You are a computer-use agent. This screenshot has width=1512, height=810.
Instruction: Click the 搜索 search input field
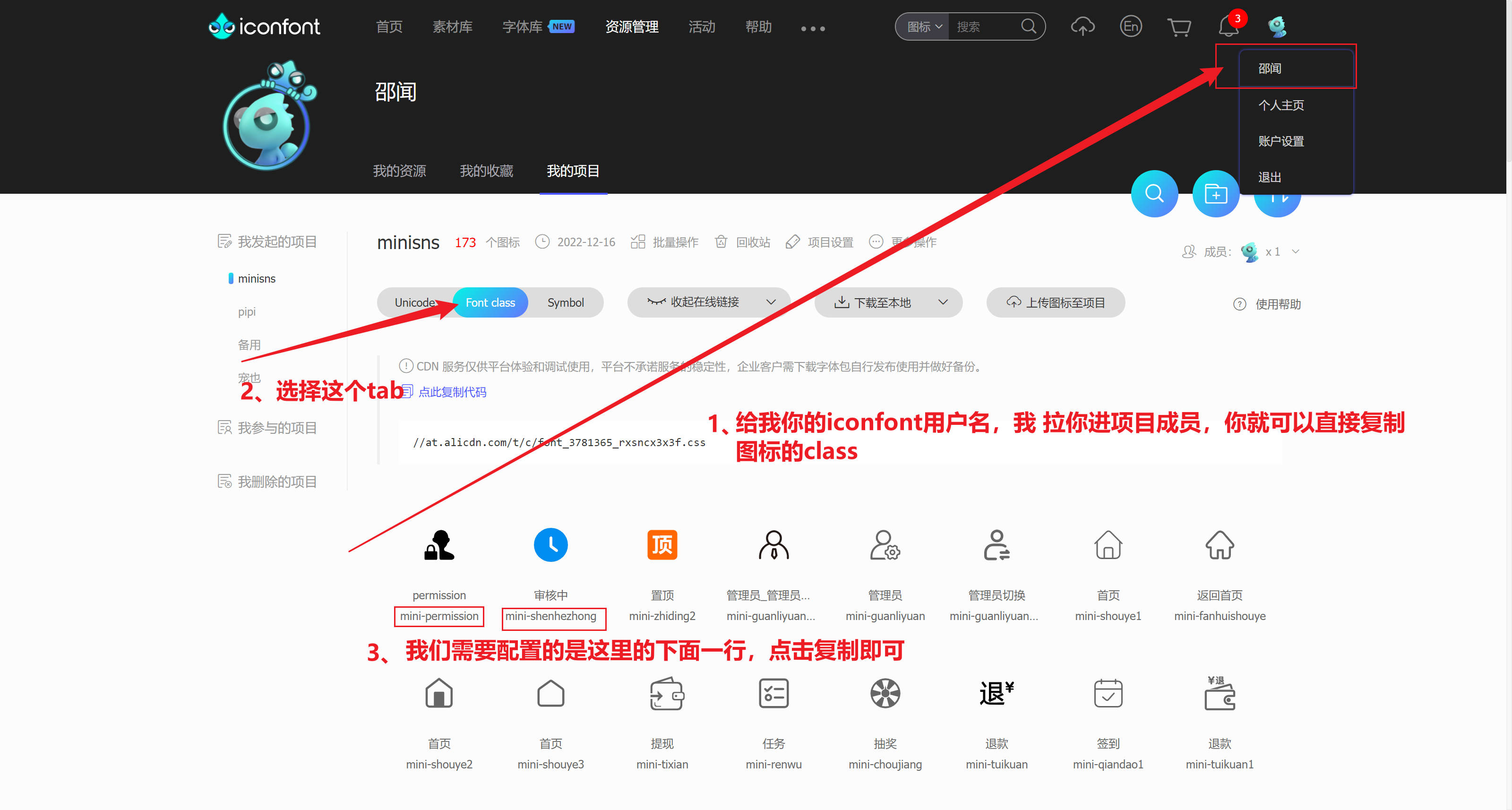coord(984,27)
